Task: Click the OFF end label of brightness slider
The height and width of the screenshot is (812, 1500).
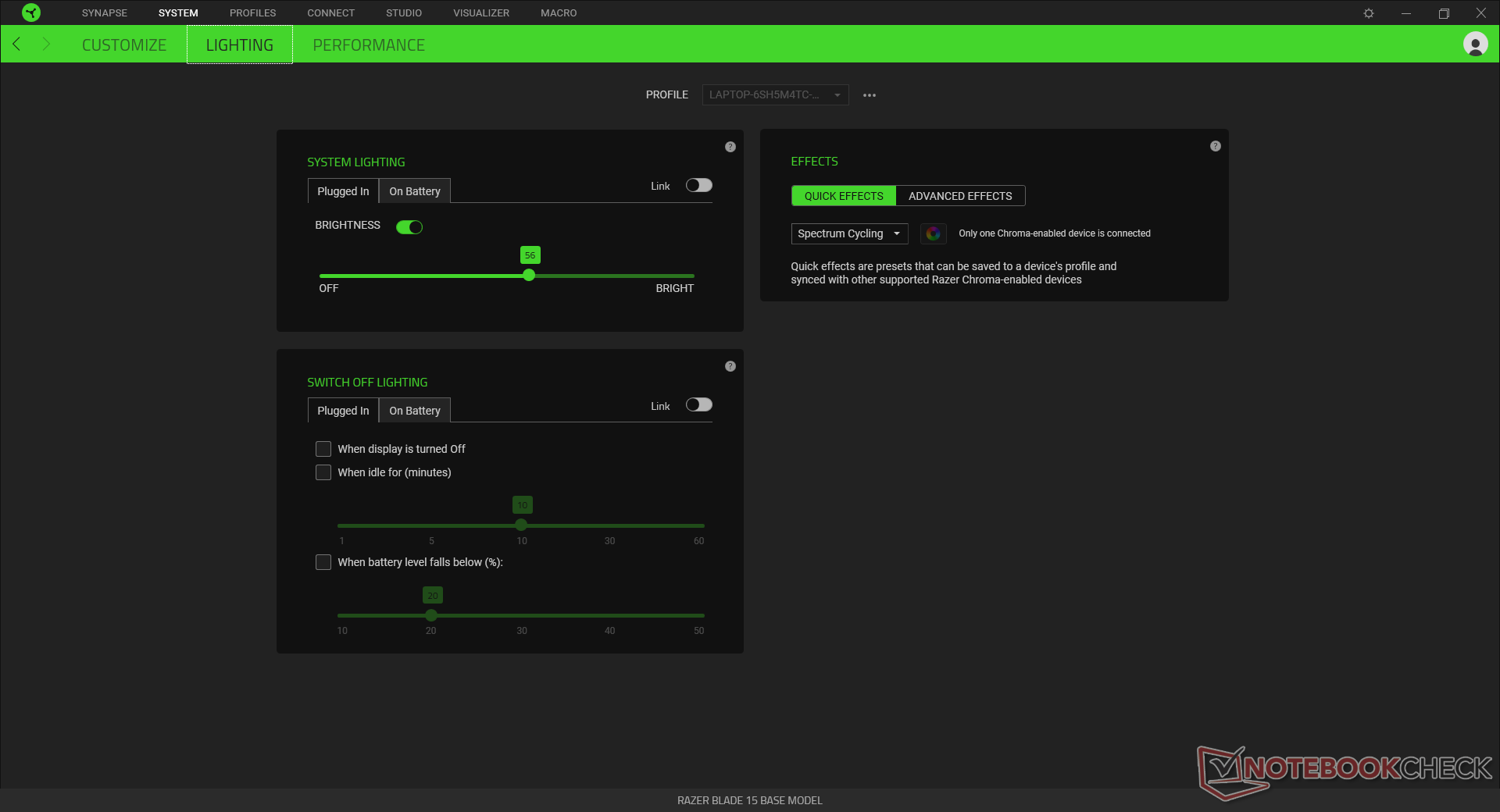Action: pos(329,289)
